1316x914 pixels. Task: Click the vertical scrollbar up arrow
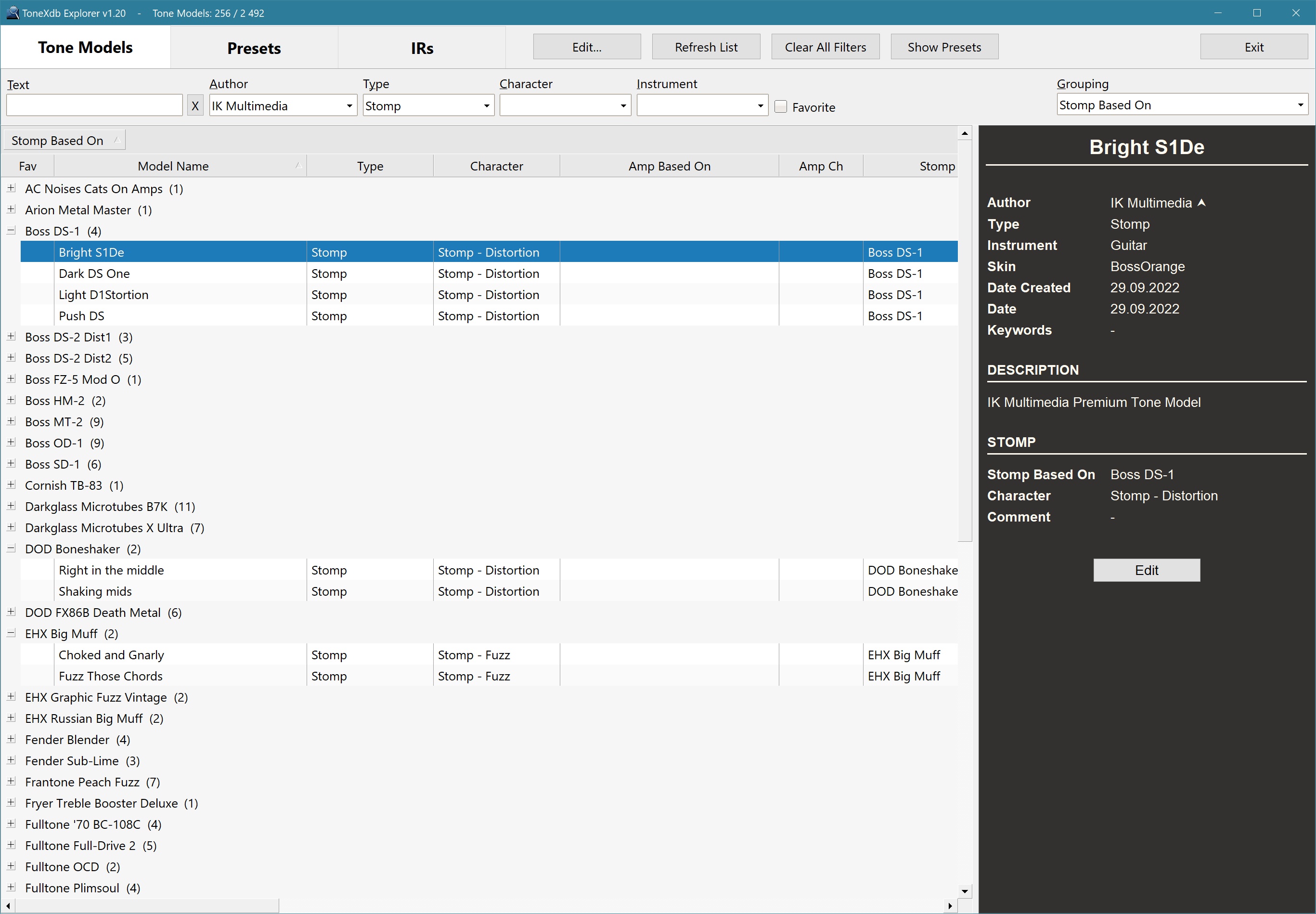(x=965, y=133)
